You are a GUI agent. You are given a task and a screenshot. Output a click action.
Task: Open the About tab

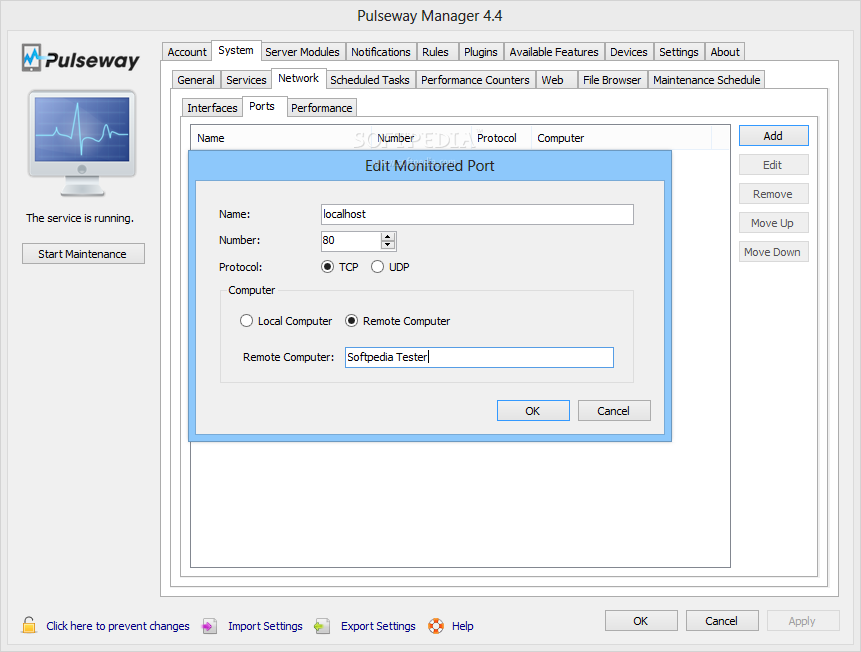pyautogui.click(x=725, y=52)
